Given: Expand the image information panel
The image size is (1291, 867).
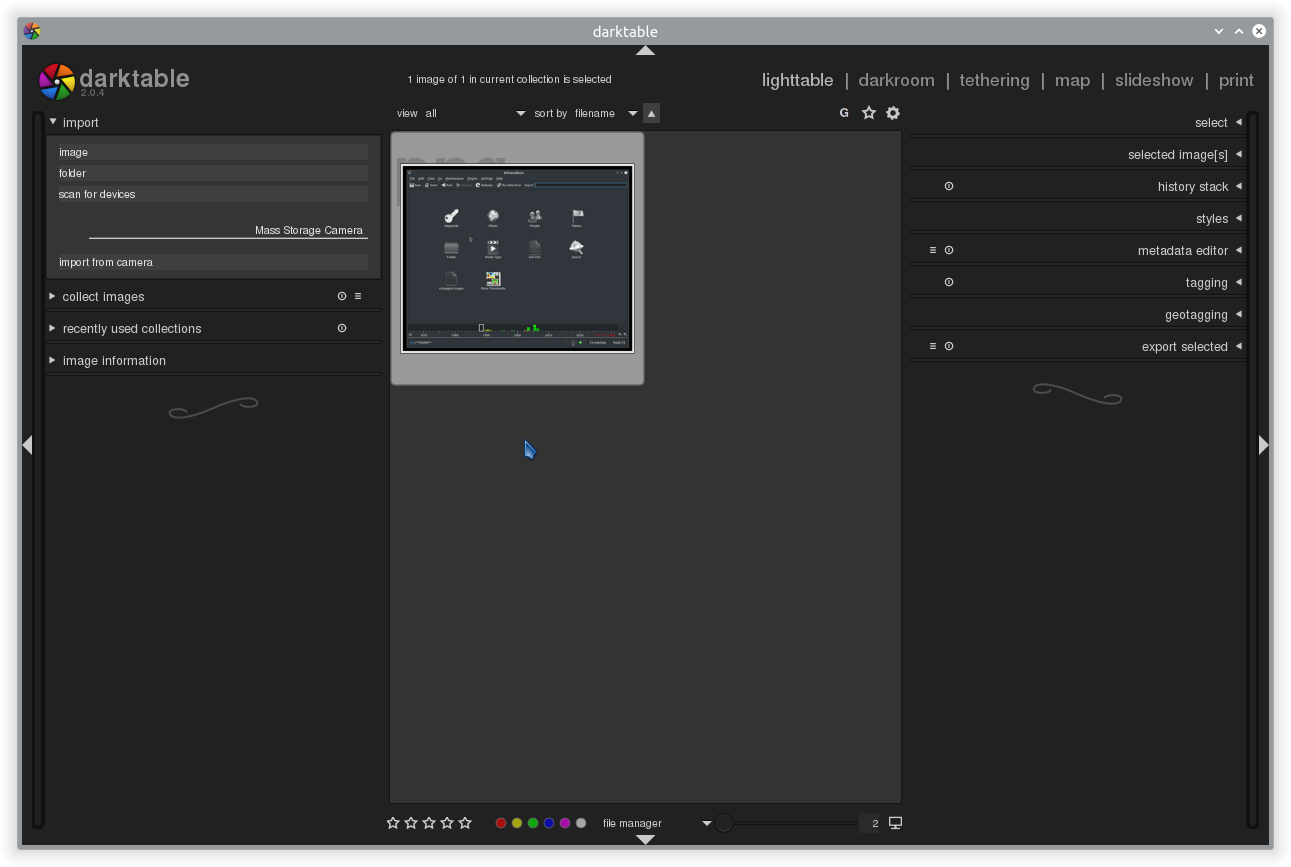Looking at the screenshot, I should (x=114, y=360).
